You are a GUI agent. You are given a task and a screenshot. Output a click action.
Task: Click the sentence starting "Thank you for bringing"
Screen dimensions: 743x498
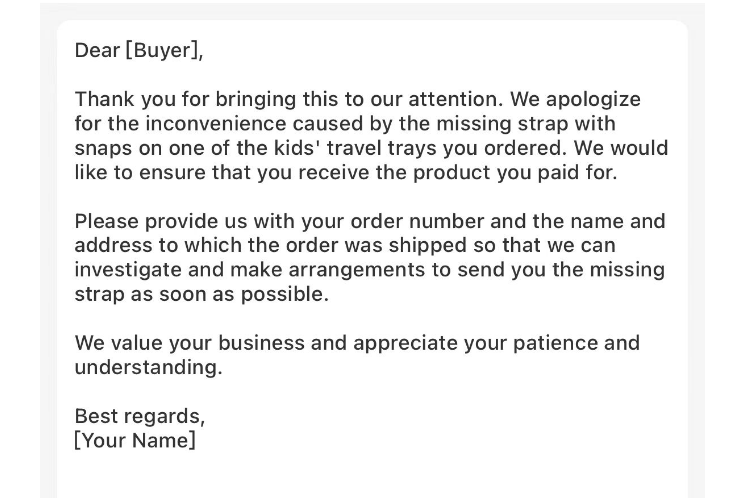click(x=289, y=100)
